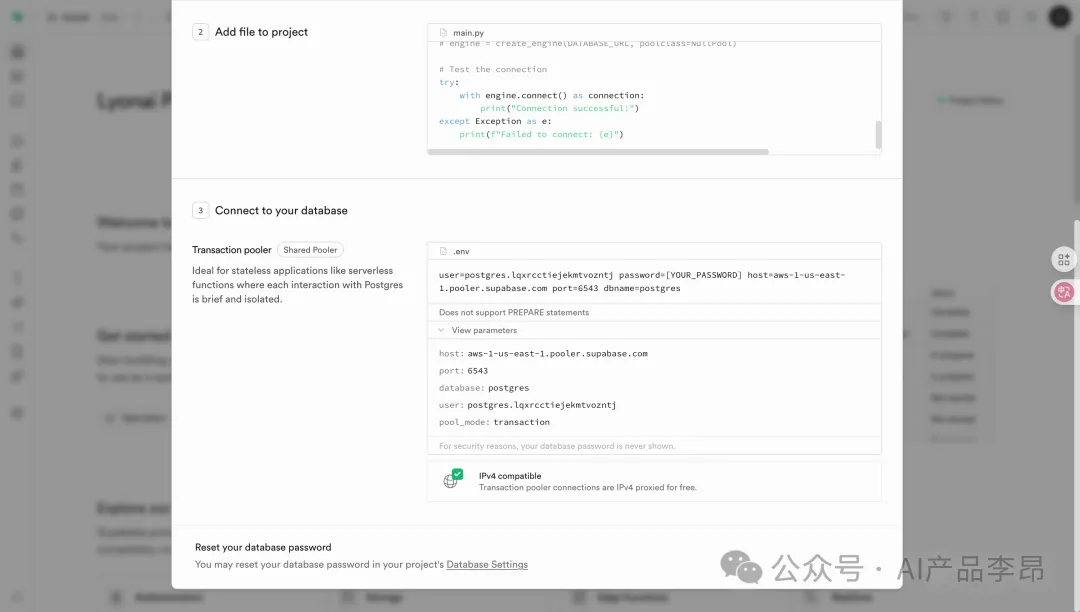Click the IPv4 compatible globe icon
This screenshot has width=1080, height=612.
(x=451, y=481)
